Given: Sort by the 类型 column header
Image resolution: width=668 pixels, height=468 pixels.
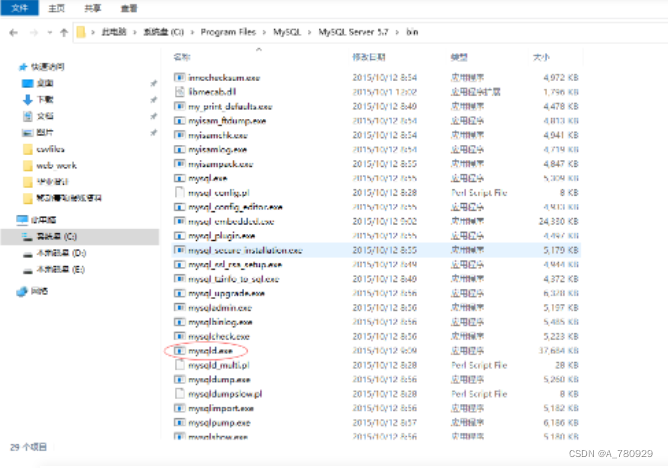Looking at the screenshot, I should (x=459, y=57).
